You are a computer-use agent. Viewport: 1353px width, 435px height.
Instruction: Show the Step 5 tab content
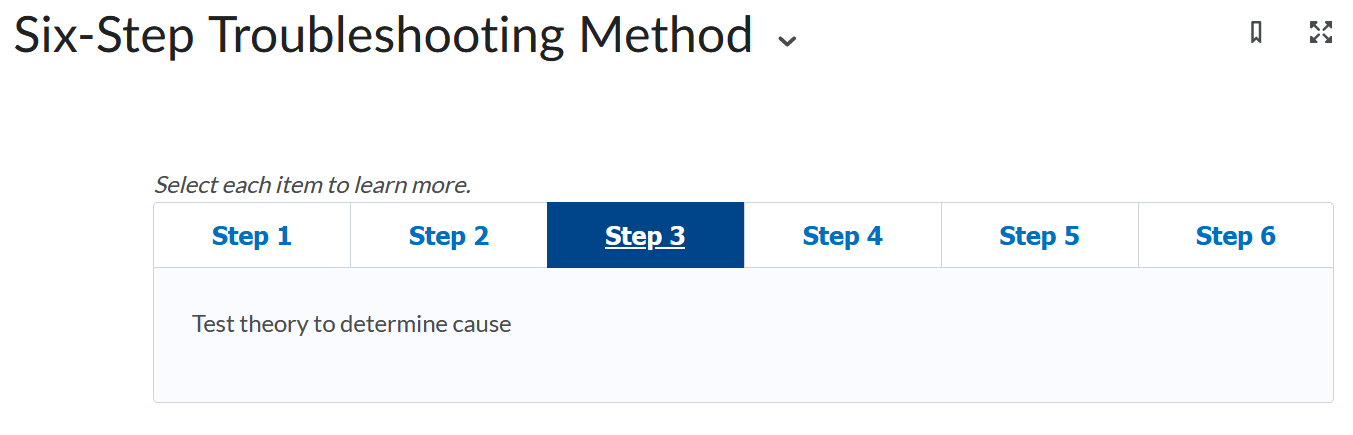click(x=1039, y=236)
